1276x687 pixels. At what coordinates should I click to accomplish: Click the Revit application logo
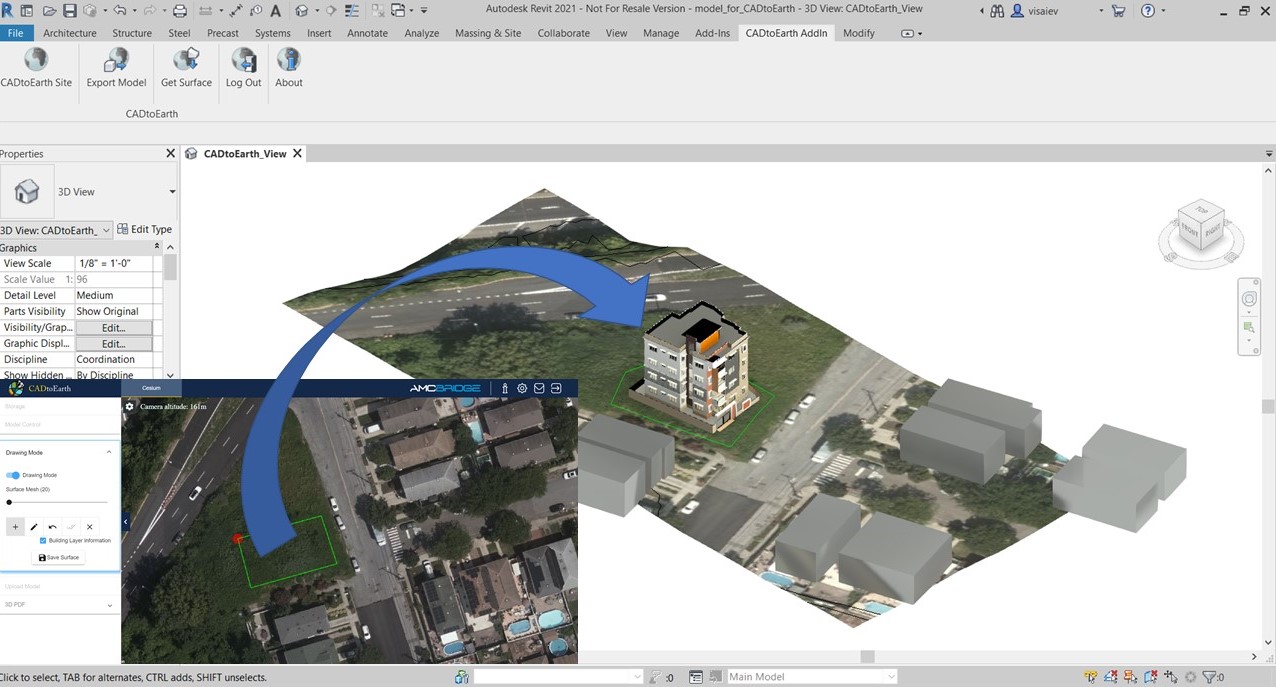click(x=8, y=11)
